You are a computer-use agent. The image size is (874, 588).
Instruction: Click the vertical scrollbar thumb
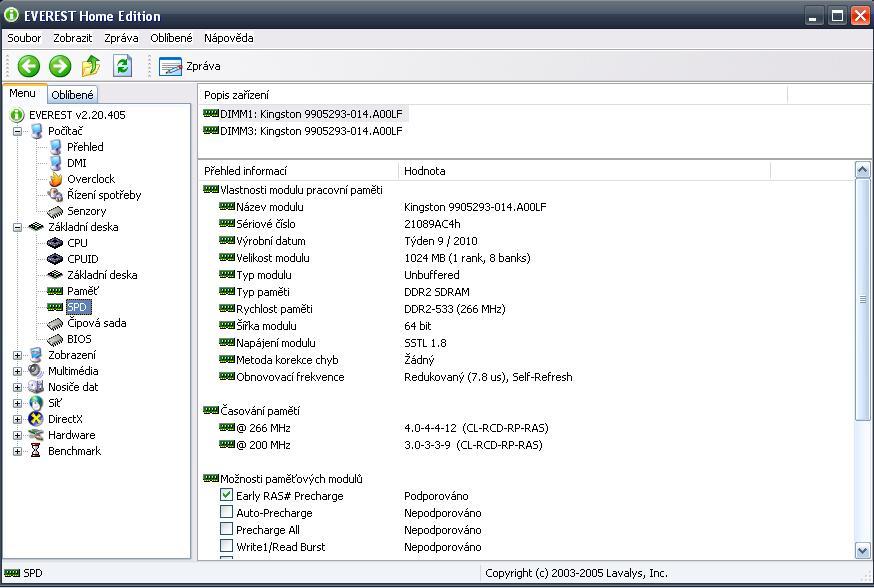click(x=862, y=299)
